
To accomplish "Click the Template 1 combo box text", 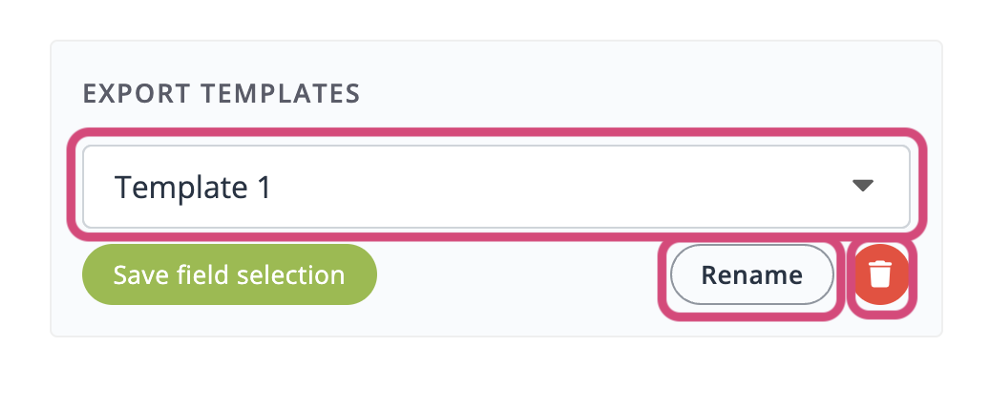I will (193, 187).
